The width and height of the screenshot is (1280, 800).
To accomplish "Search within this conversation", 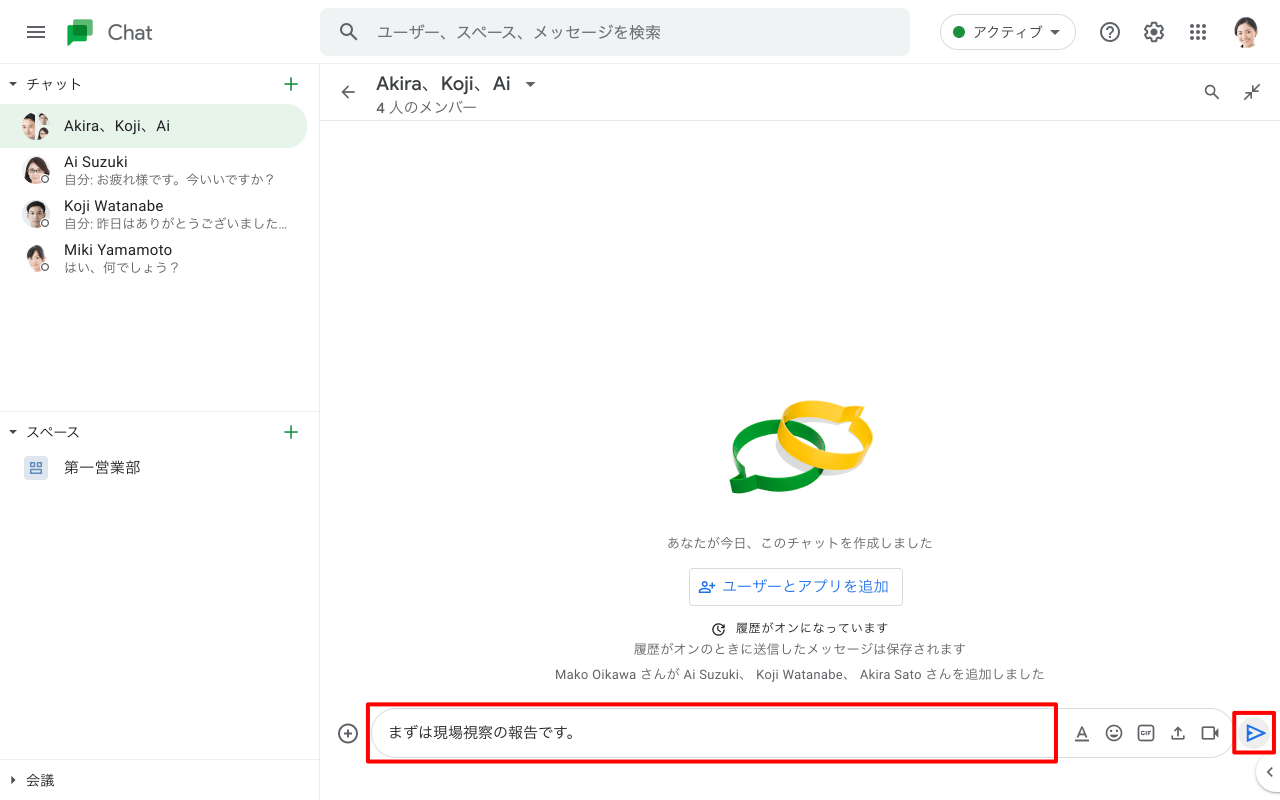I will (1212, 92).
